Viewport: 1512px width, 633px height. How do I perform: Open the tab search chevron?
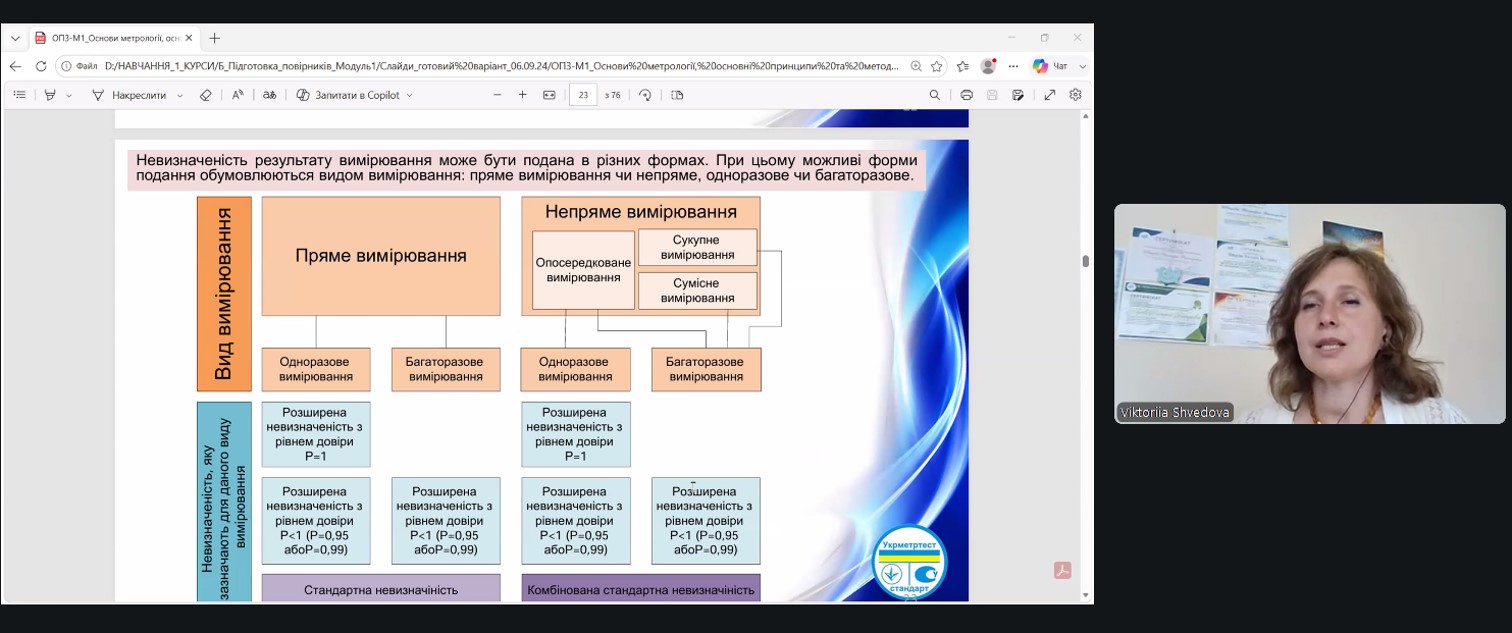pos(15,38)
